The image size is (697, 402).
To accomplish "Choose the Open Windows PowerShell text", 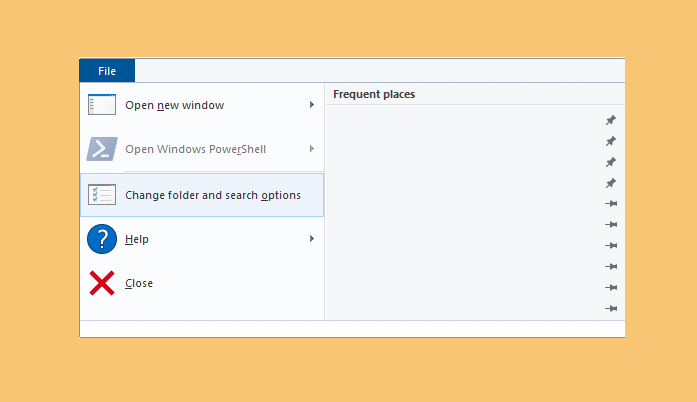I will click(x=196, y=149).
